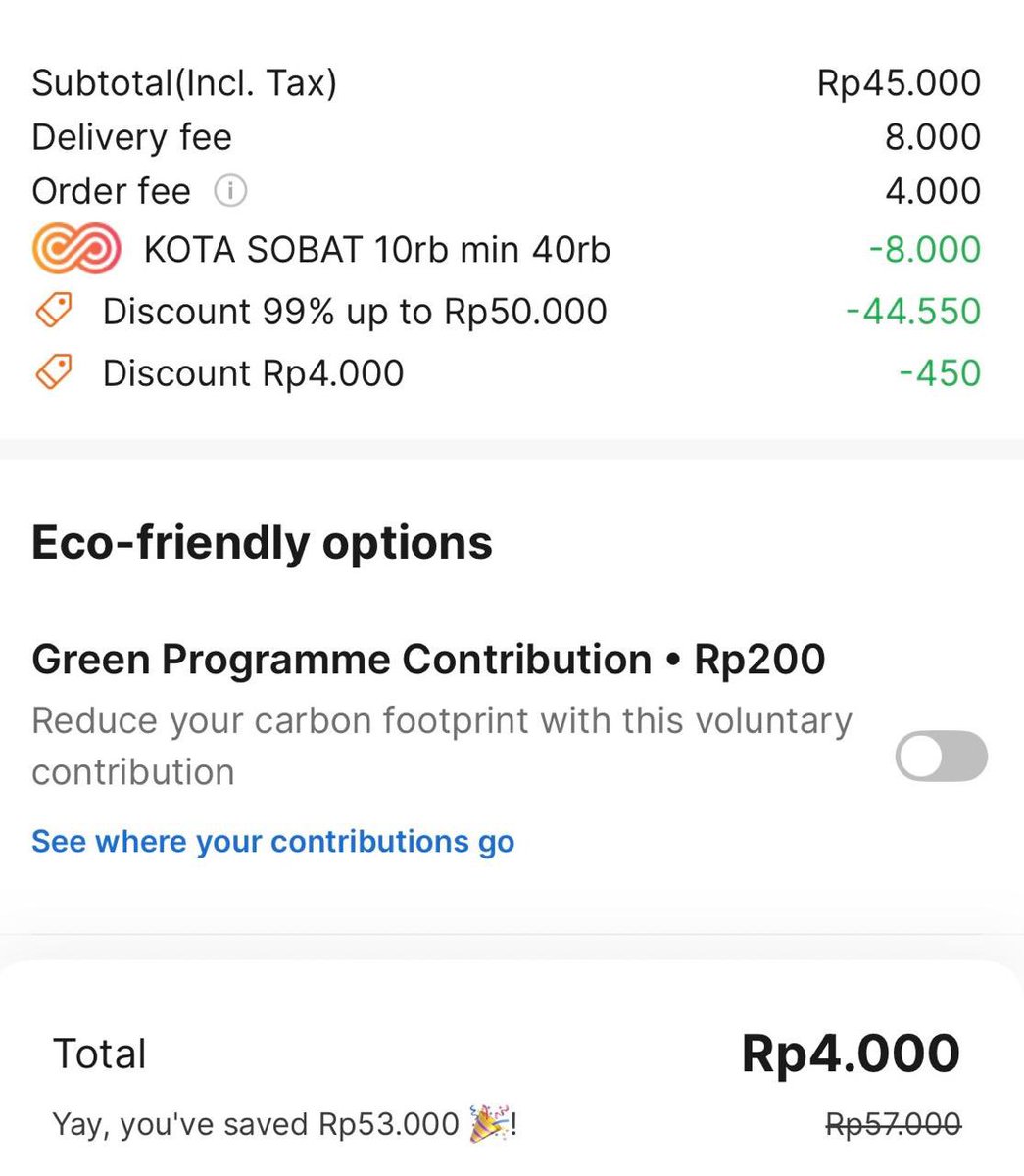Viewport: 1024px width, 1176px height.
Task: Tap the Green Programme Contribution • Rp200 title
Action: [x=428, y=660]
